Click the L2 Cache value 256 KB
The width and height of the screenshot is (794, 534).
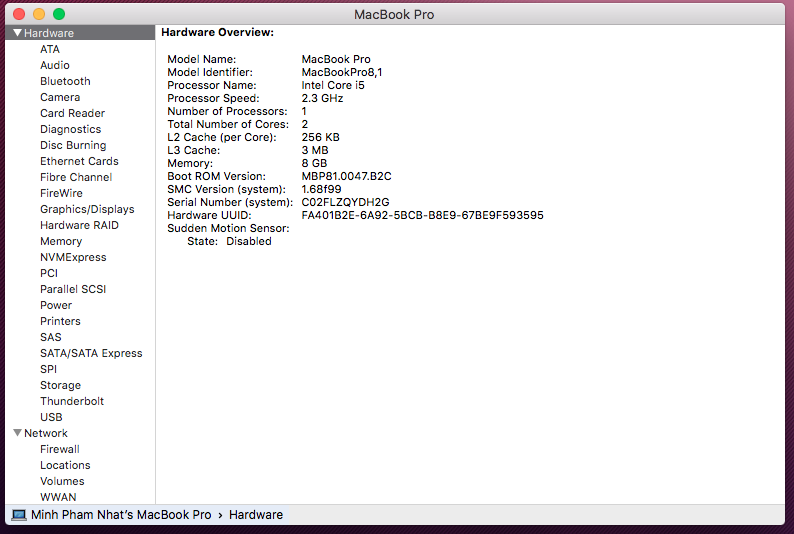[x=320, y=137]
